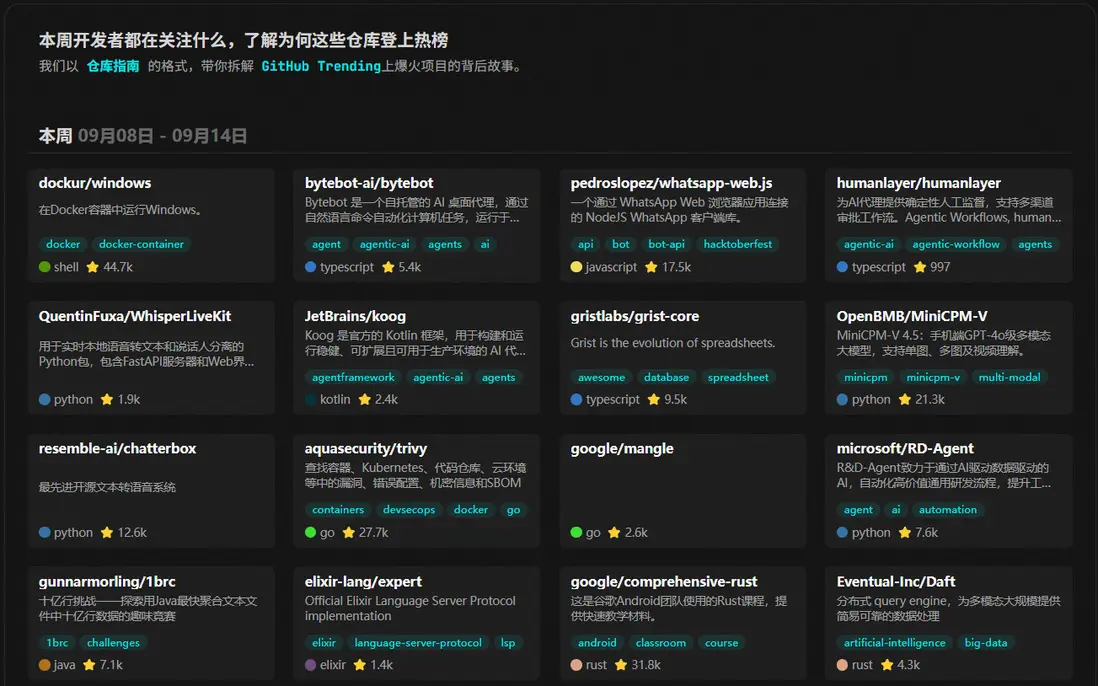This screenshot has height=686, width=1098.
Task: Click the kotlin language dot on koog card
Action: [311, 399]
